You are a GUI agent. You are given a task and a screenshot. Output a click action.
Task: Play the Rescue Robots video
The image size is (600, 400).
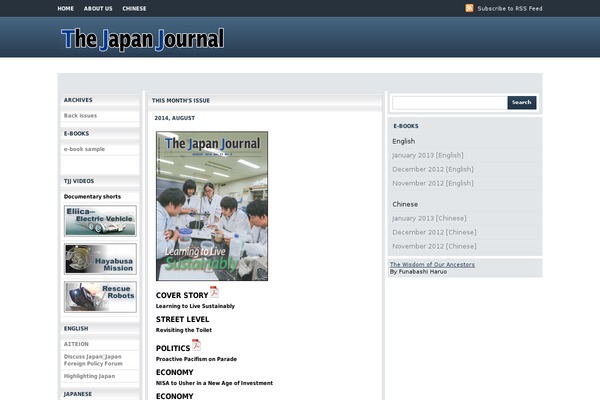(100, 297)
